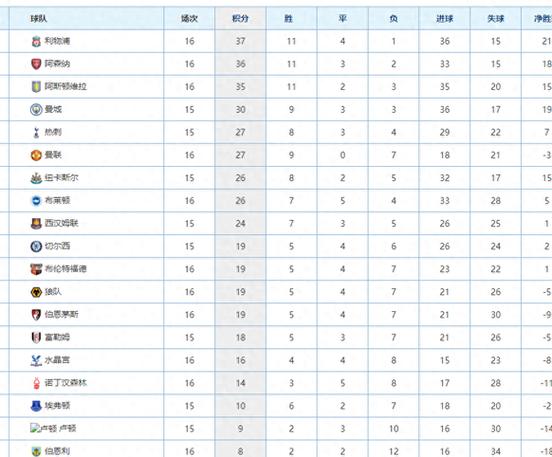Select Liverpool's 37 points cell
The image size is (552, 457).
(240, 41)
